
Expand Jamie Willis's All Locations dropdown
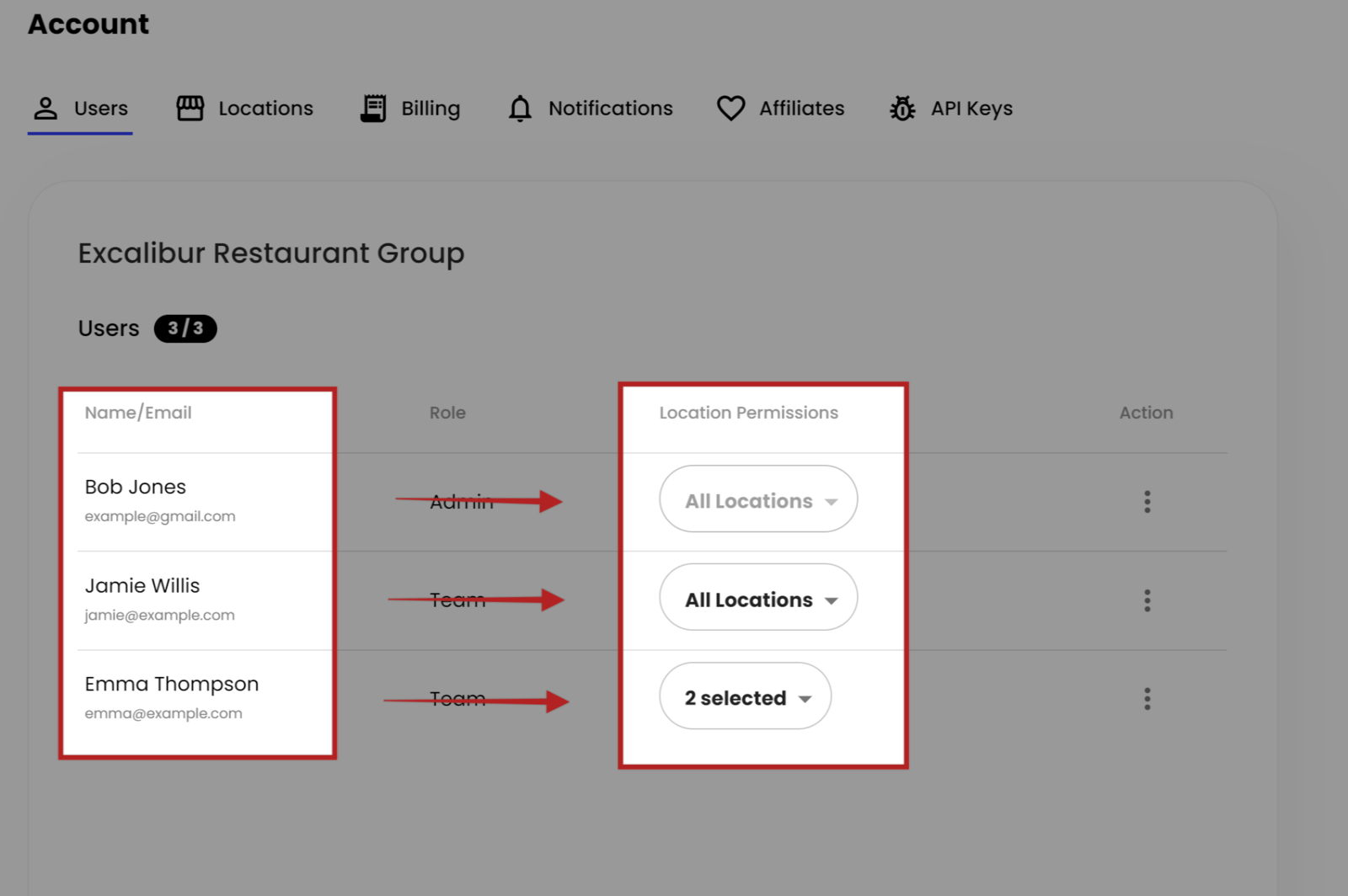click(758, 598)
